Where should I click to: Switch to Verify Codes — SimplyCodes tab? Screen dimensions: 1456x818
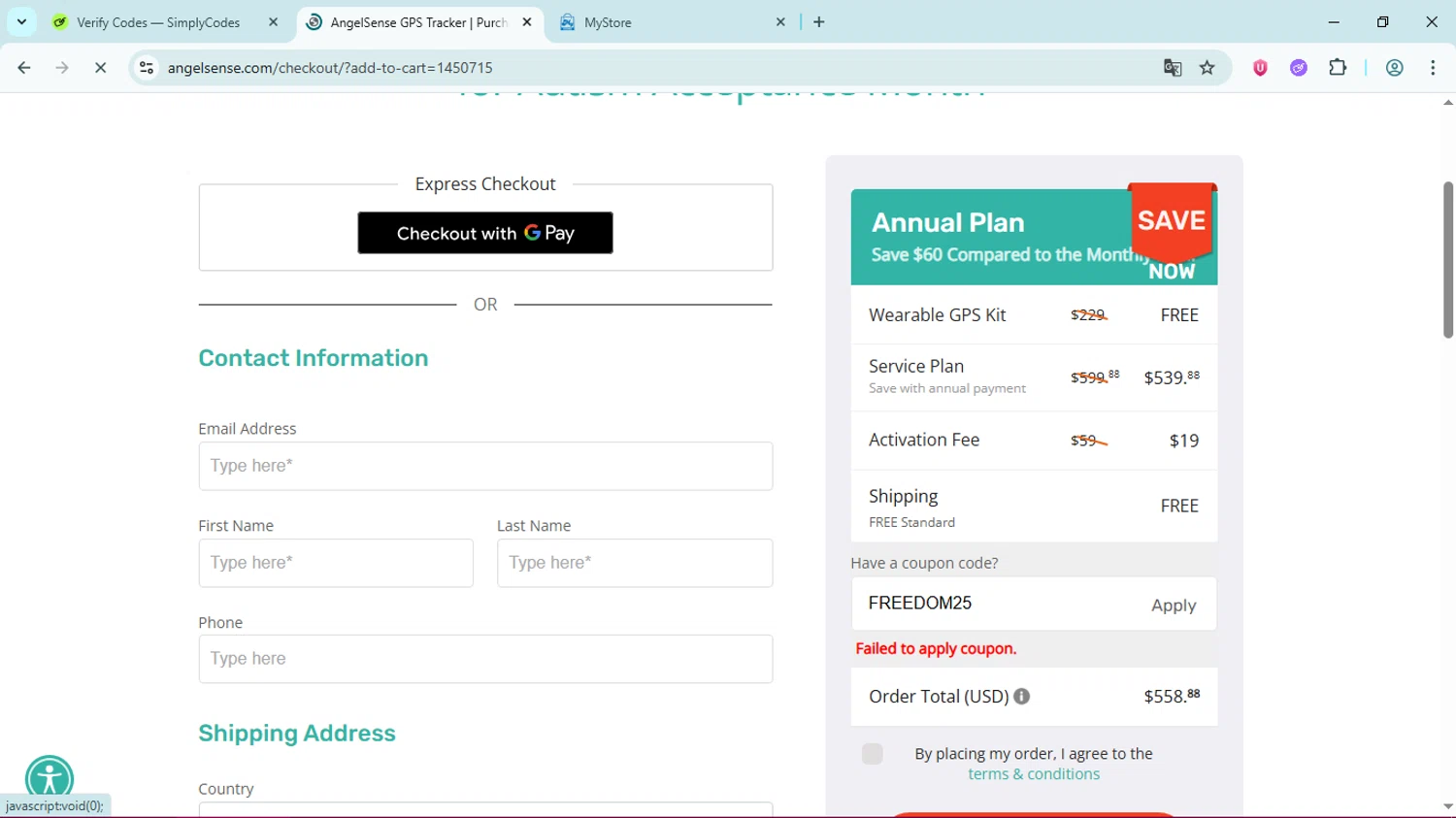pos(157,22)
